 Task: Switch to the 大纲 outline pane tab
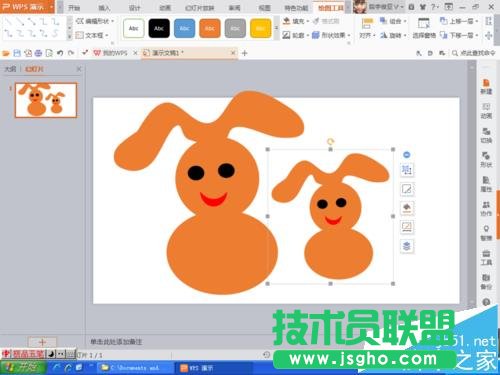(x=10, y=69)
